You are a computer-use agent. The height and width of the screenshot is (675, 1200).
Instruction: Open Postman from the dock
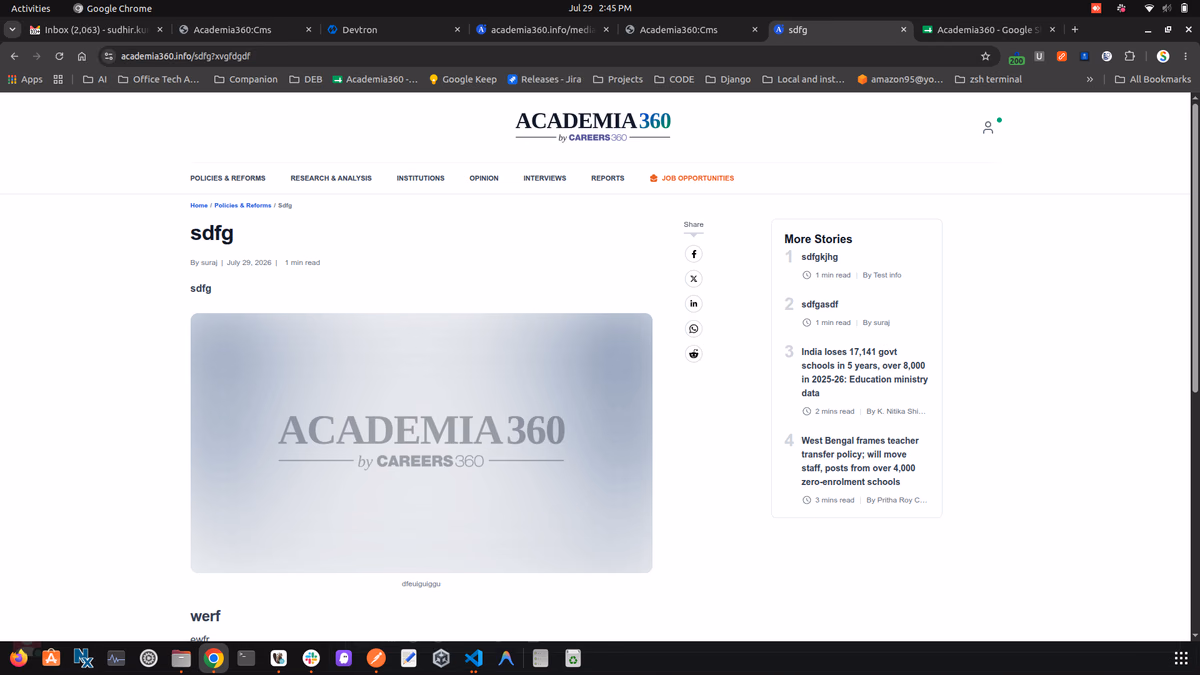376,658
